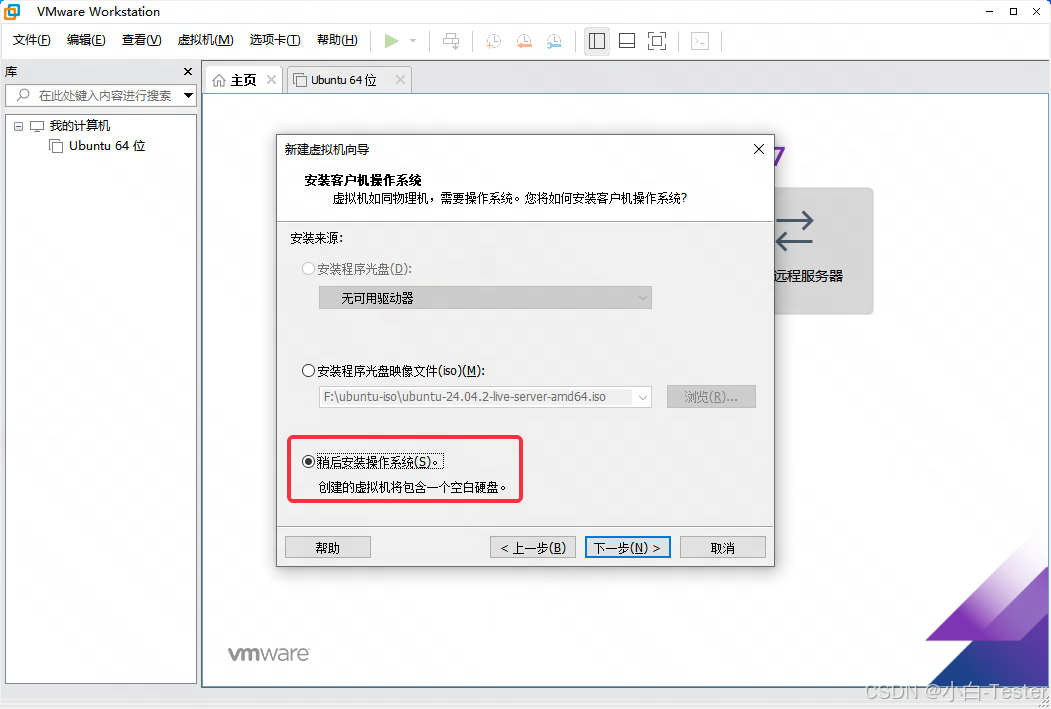Viewport: 1051px width, 709px height.
Task: Click the vmware logo on home page
Action: point(269,654)
